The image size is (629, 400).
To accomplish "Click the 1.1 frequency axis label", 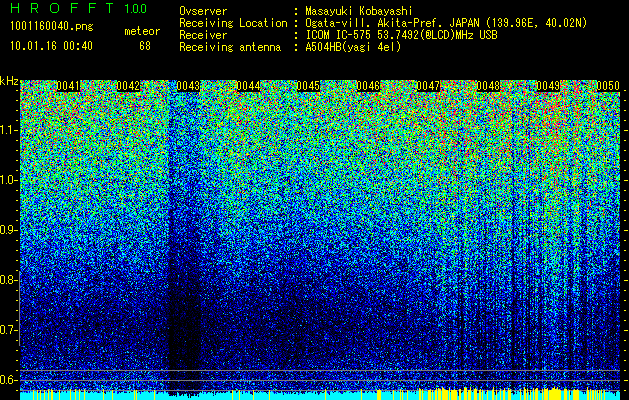I will point(9,130).
